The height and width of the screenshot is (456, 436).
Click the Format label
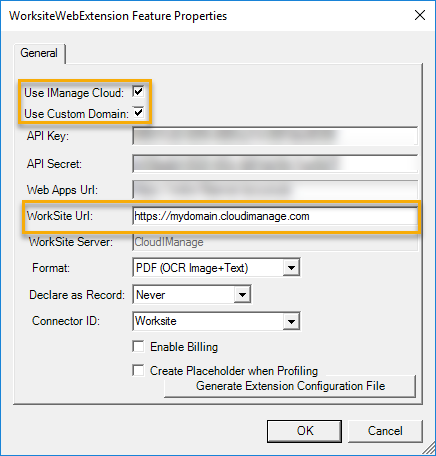pyautogui.click(x=51, y=268)
